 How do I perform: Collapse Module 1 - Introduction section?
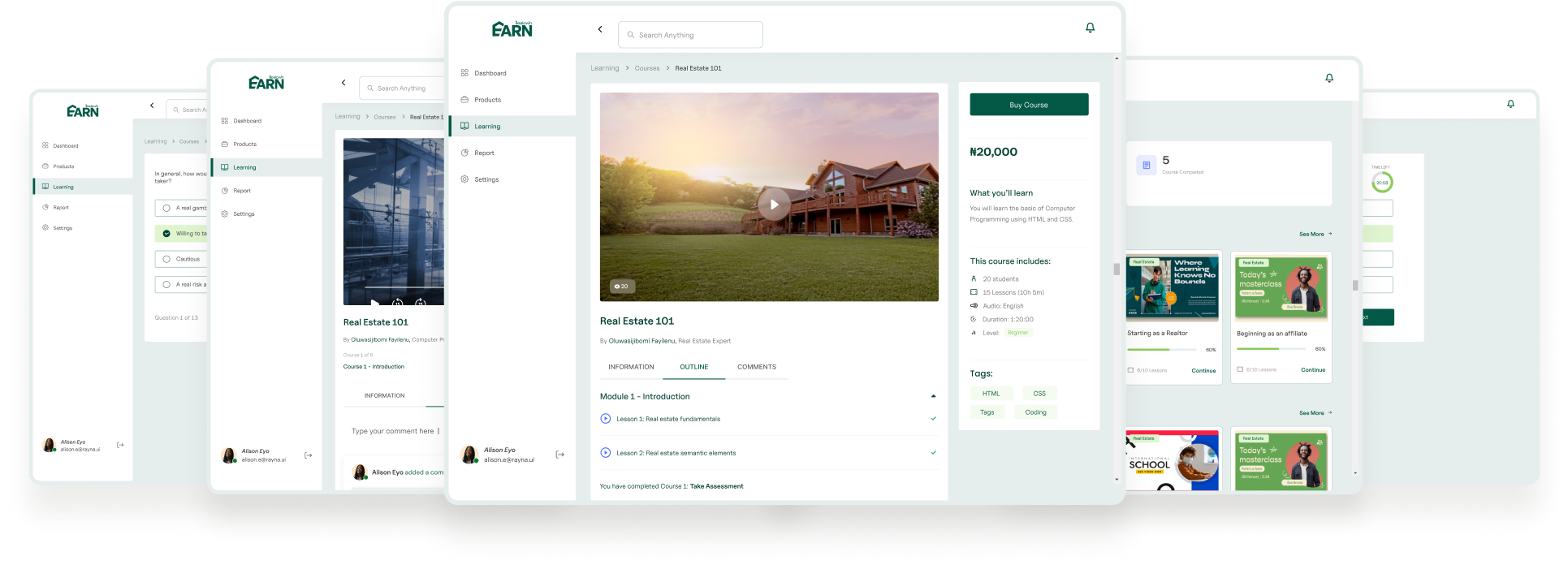(x=933, y=396)
